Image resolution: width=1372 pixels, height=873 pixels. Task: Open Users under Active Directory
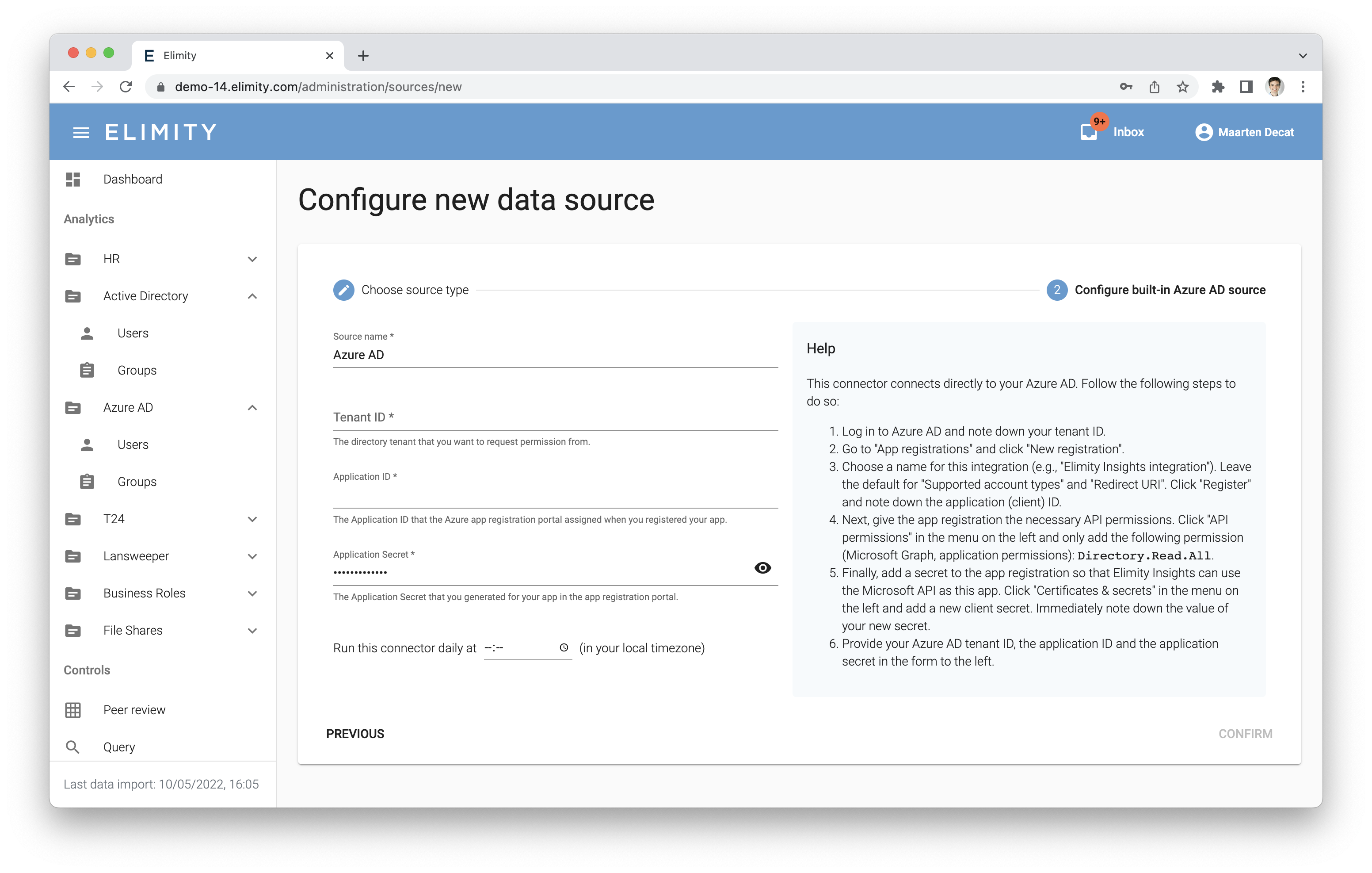[163, 333]
